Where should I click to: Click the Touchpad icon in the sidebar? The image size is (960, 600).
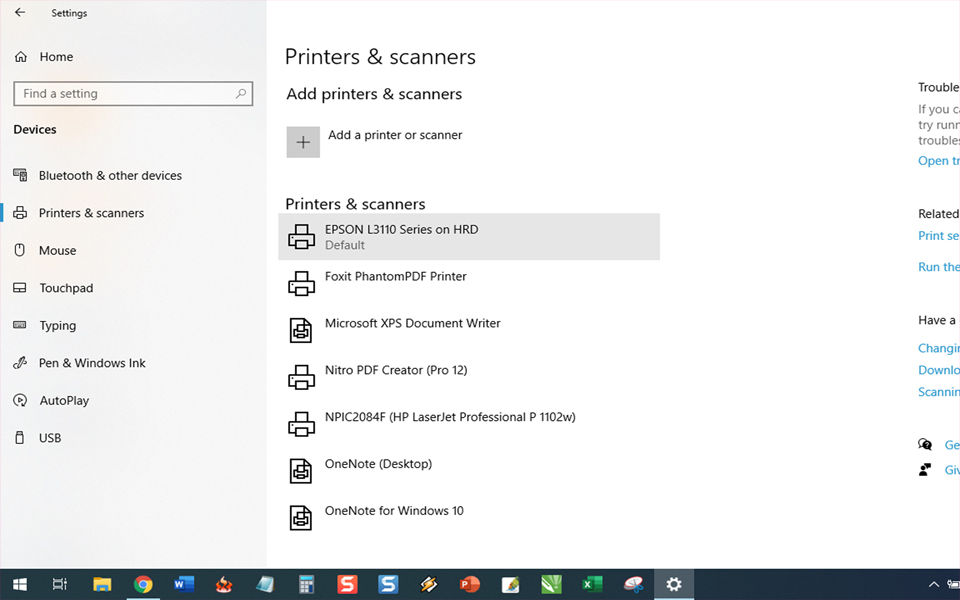point(21,288)
